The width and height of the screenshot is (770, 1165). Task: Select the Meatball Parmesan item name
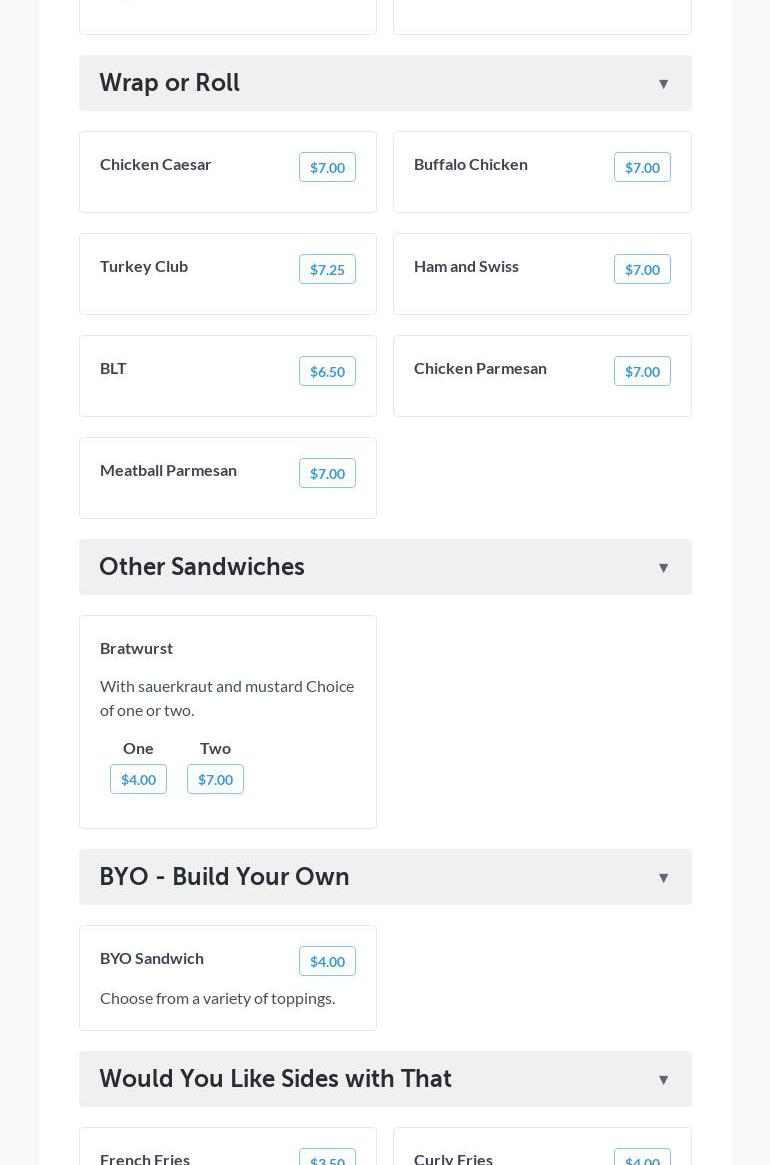(168, 470)
